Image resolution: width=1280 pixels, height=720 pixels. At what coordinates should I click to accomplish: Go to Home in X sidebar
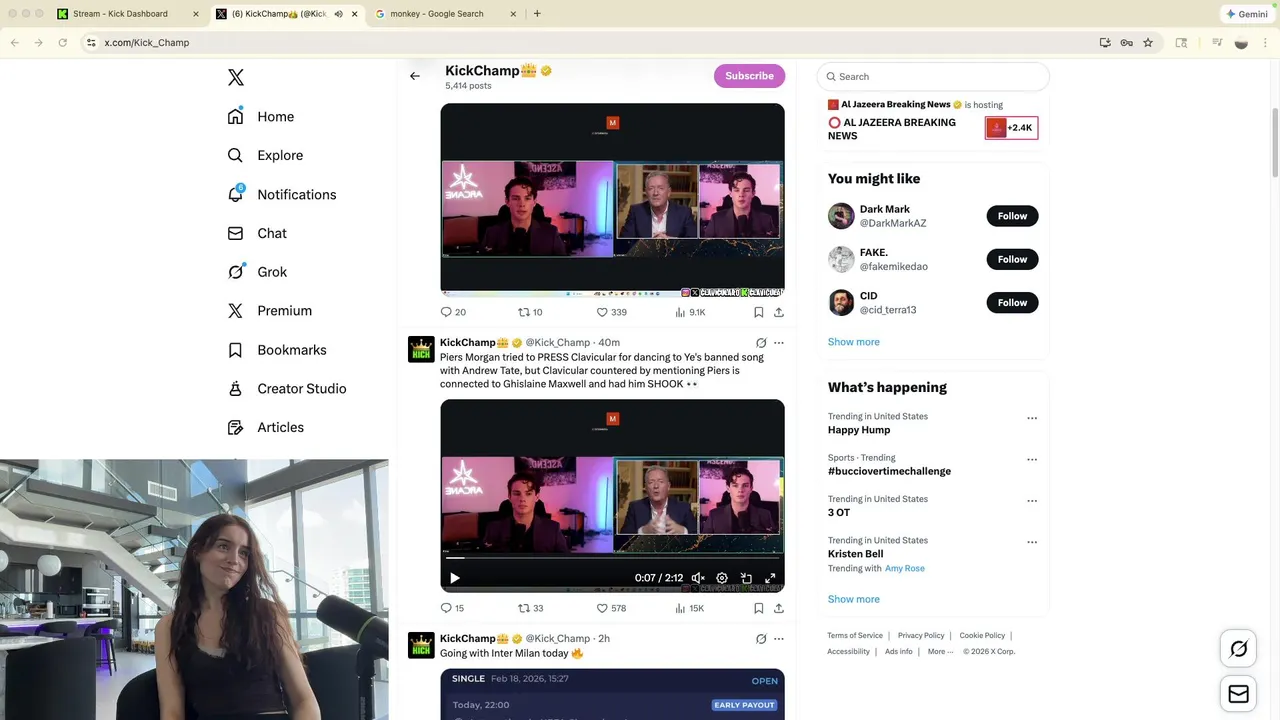point(261,117)
